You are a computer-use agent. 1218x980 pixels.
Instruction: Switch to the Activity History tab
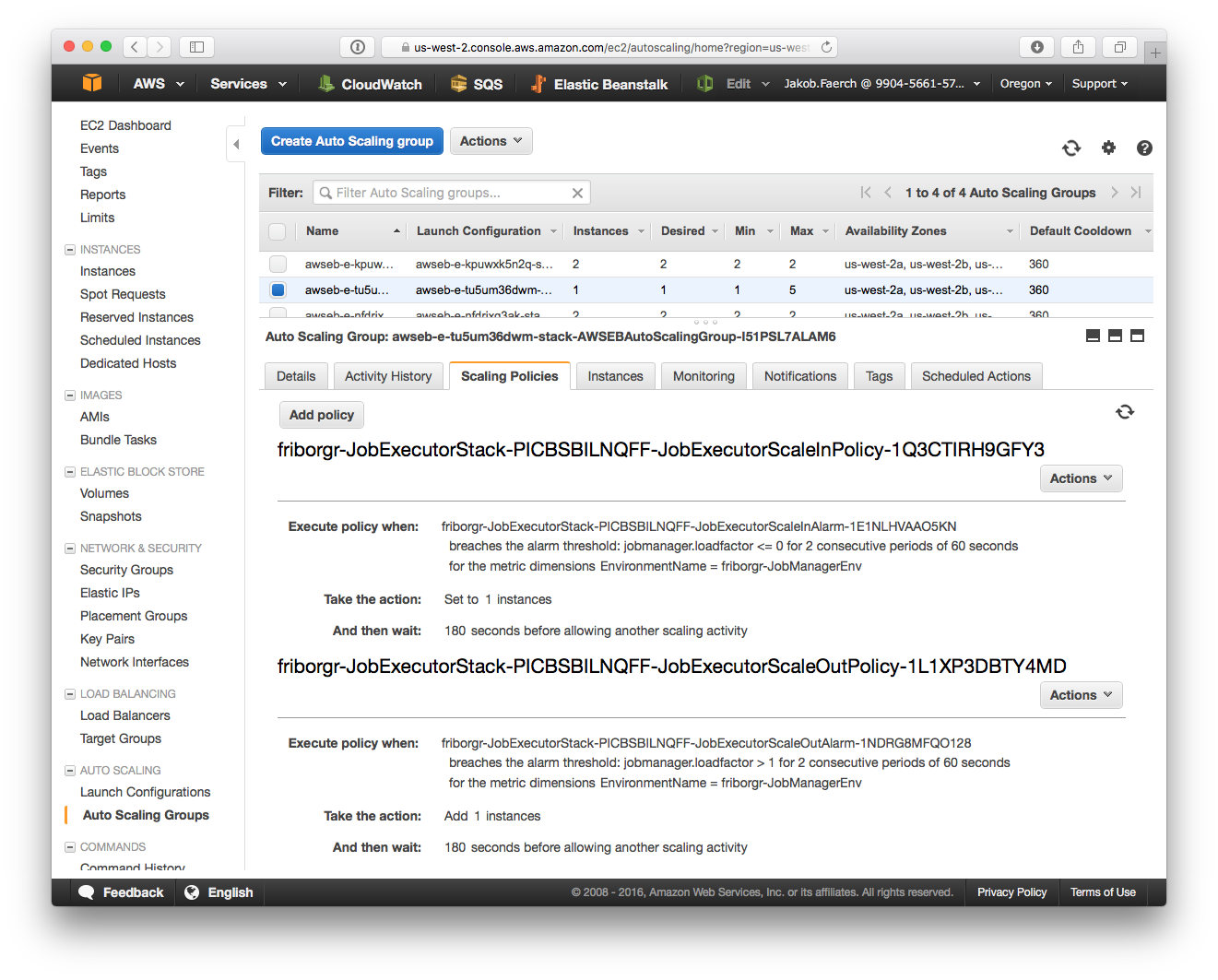click(x=388, y=376)
